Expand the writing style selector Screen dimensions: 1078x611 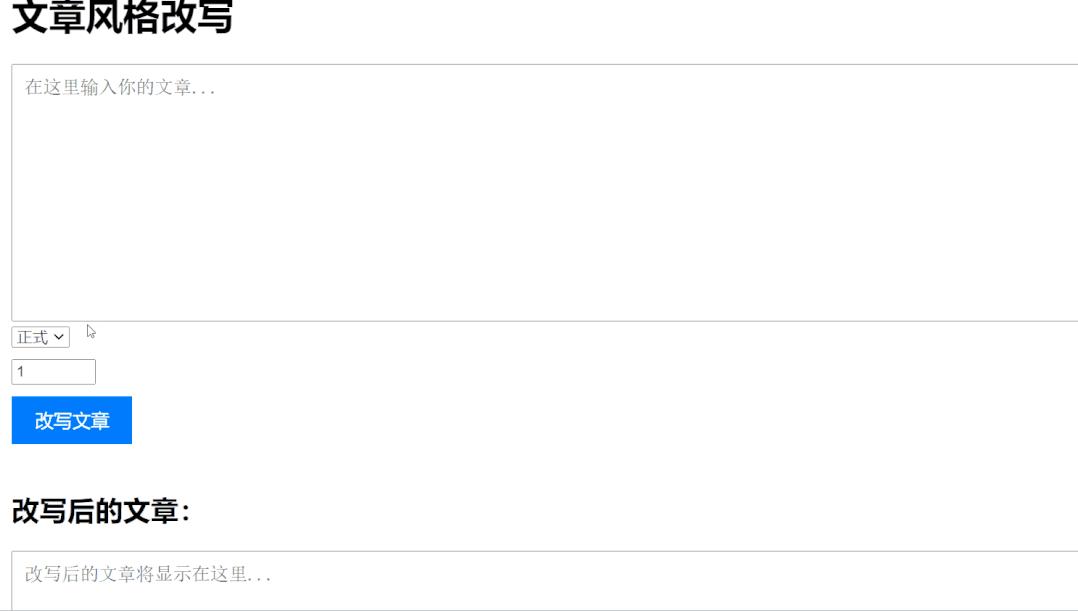[41, 338]
